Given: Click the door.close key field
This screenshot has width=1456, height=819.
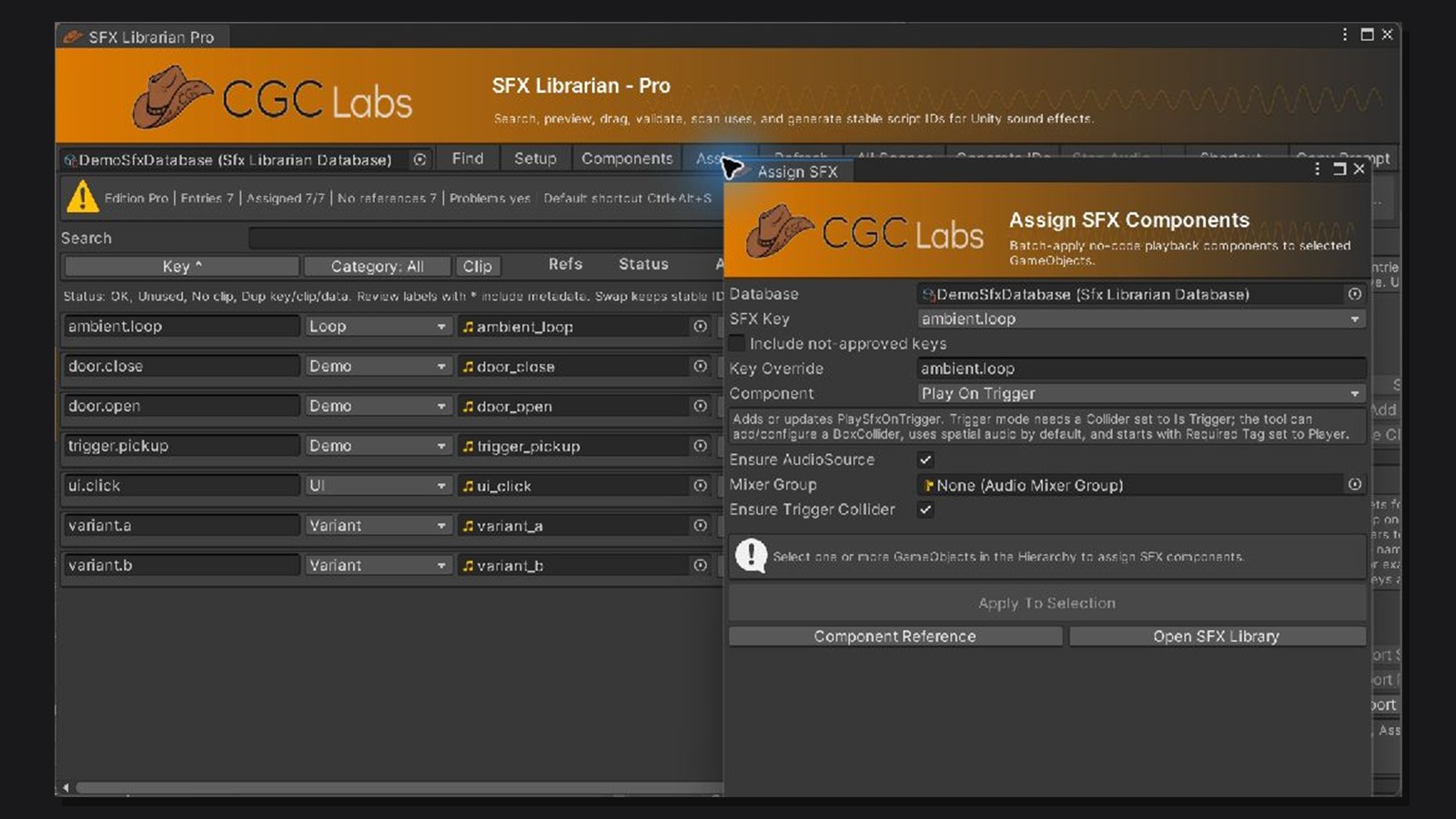Looking at the screenshot, I should [181, 367].
